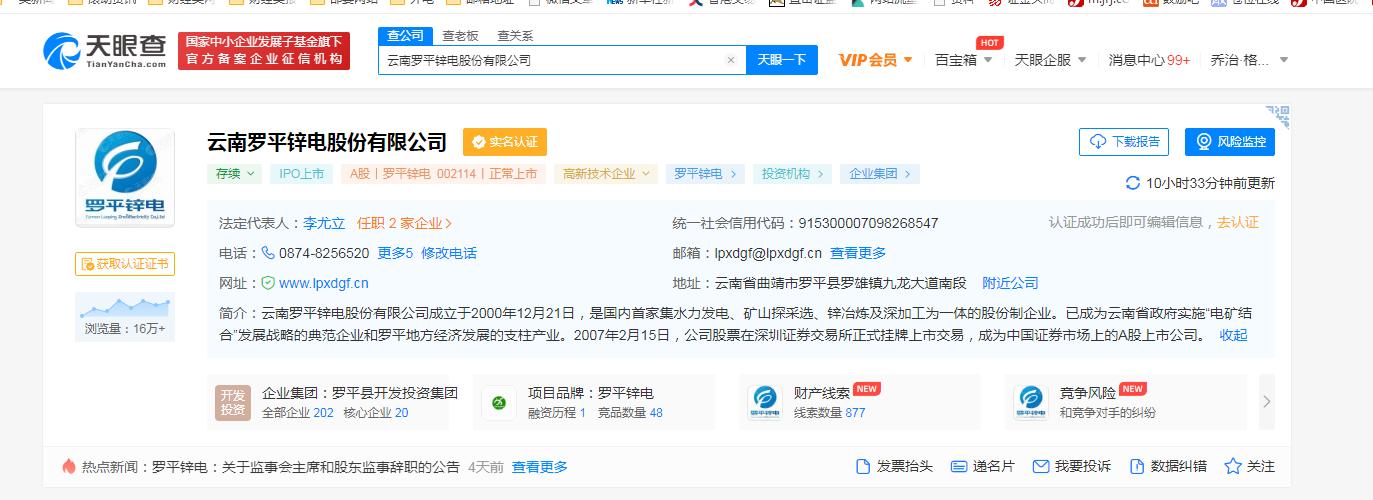Viewport: 1373px width, 500px height.
Task: Advance the card carousel with right arrow
Action: point(1267,402)
